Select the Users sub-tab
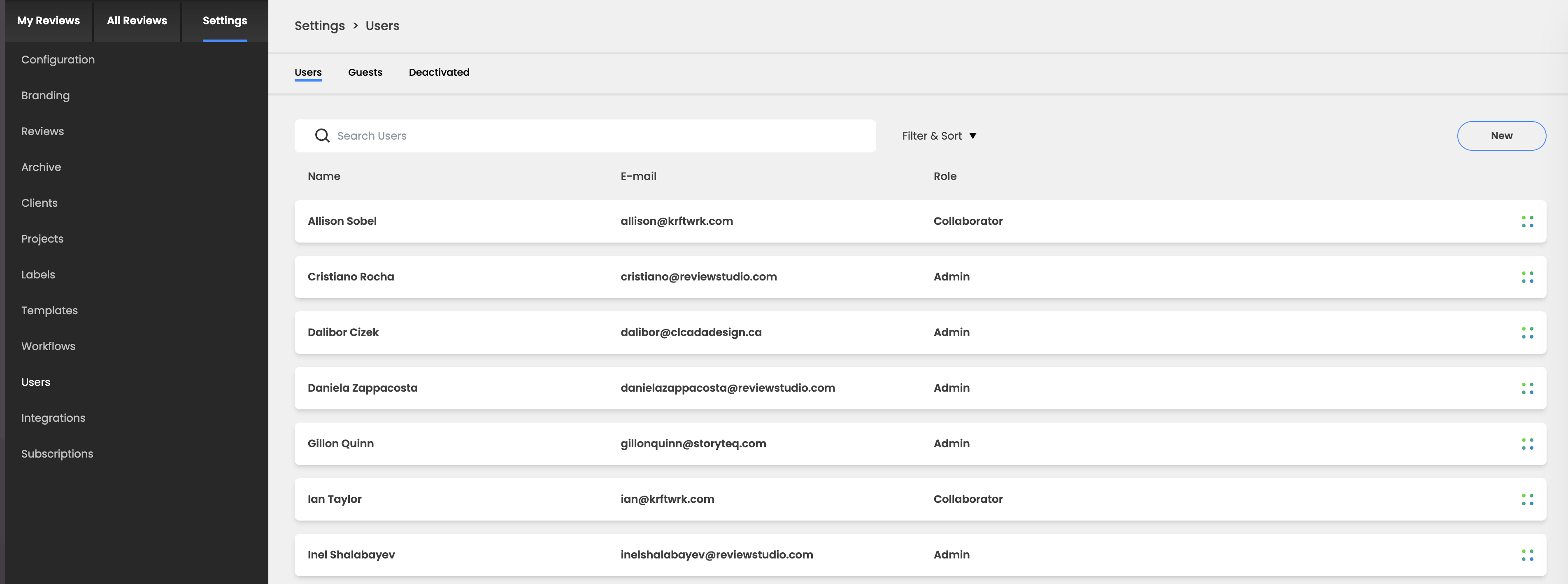The height and width of the screenshot is (584, 1568). click(x=308, y=72)
